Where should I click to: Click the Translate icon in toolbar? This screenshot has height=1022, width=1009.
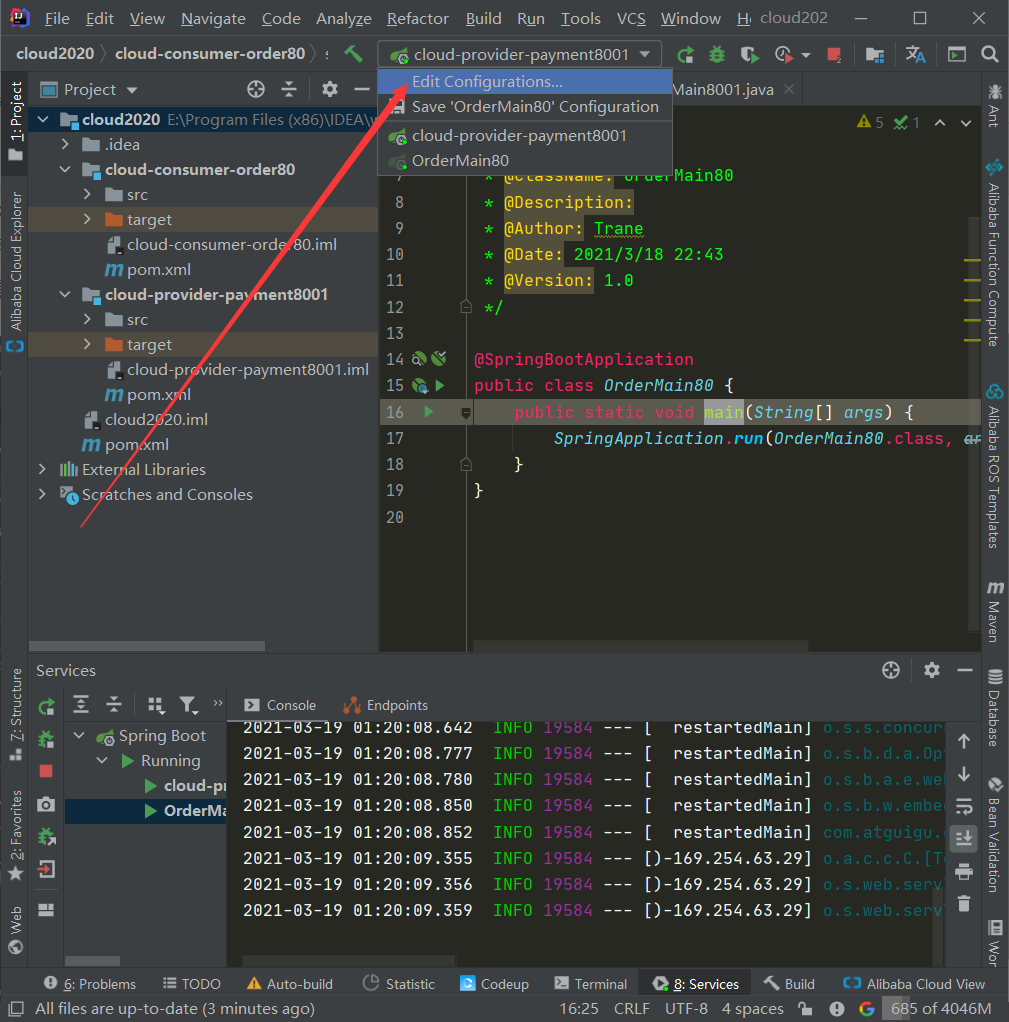coord(915,55)
